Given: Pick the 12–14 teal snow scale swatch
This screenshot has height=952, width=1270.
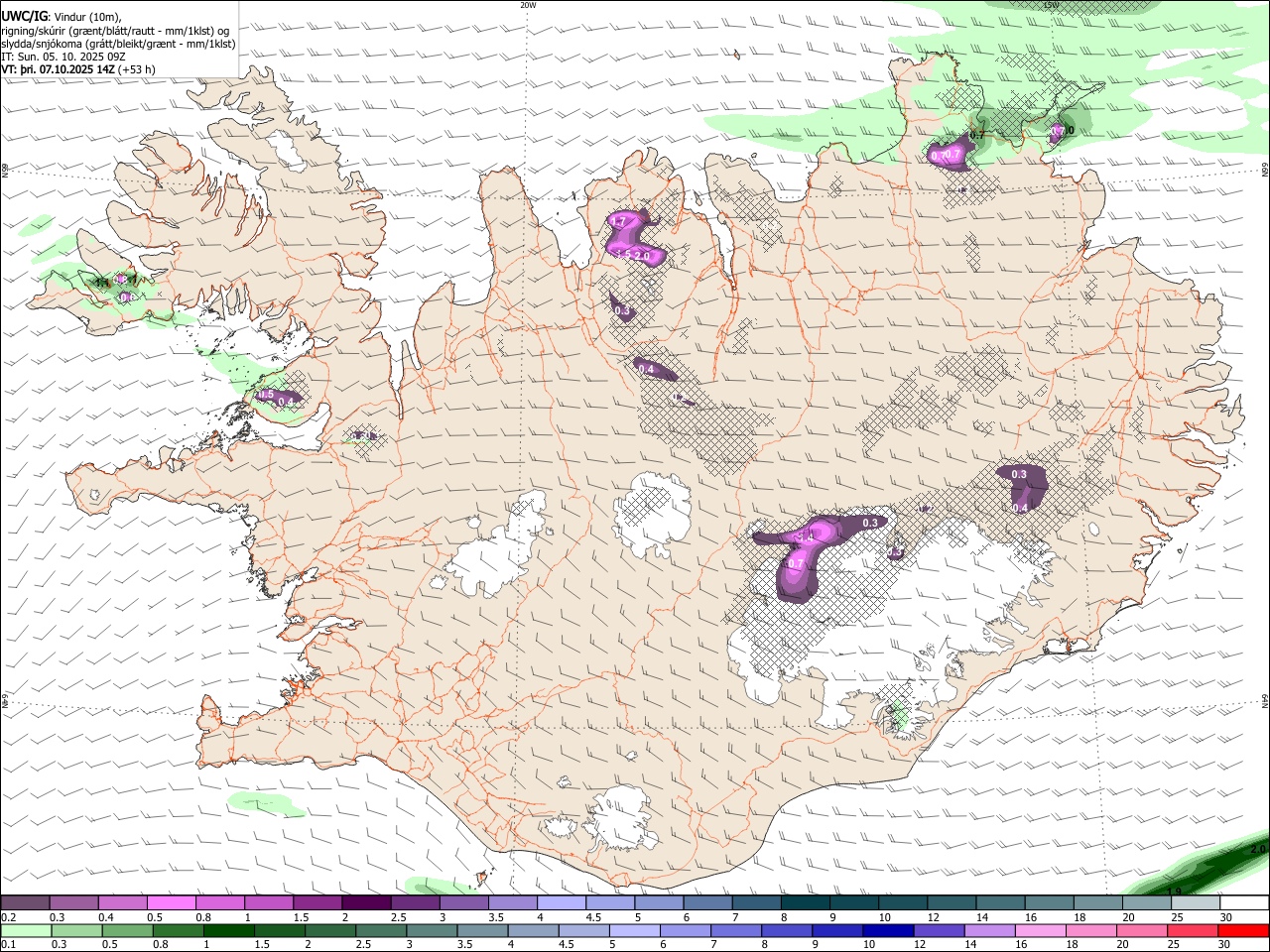Looking at the screenshot, I should point(952,903).
